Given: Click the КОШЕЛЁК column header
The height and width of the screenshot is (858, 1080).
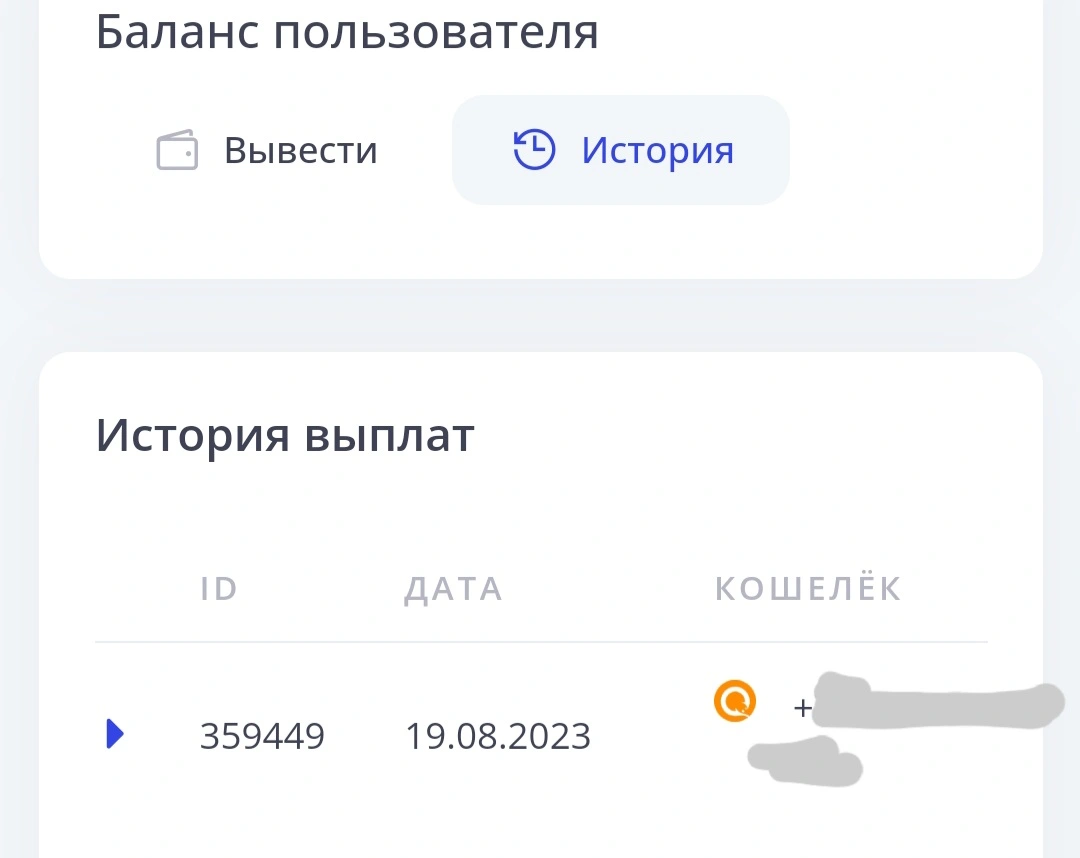Looking at the screenshot, I should point(808,587).
